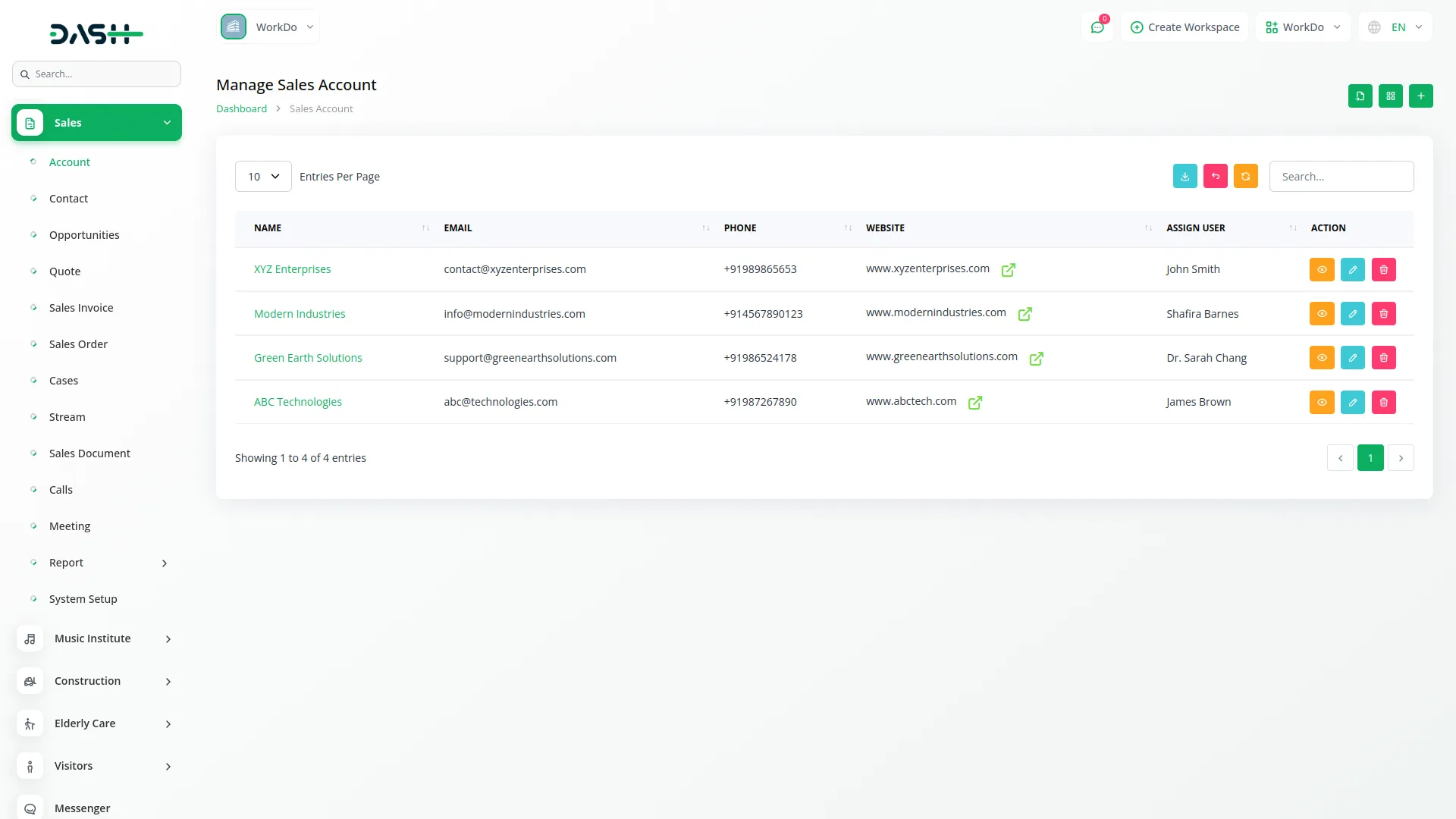View Green Earth Solutions via eye icon

(x=1321, y=358)
